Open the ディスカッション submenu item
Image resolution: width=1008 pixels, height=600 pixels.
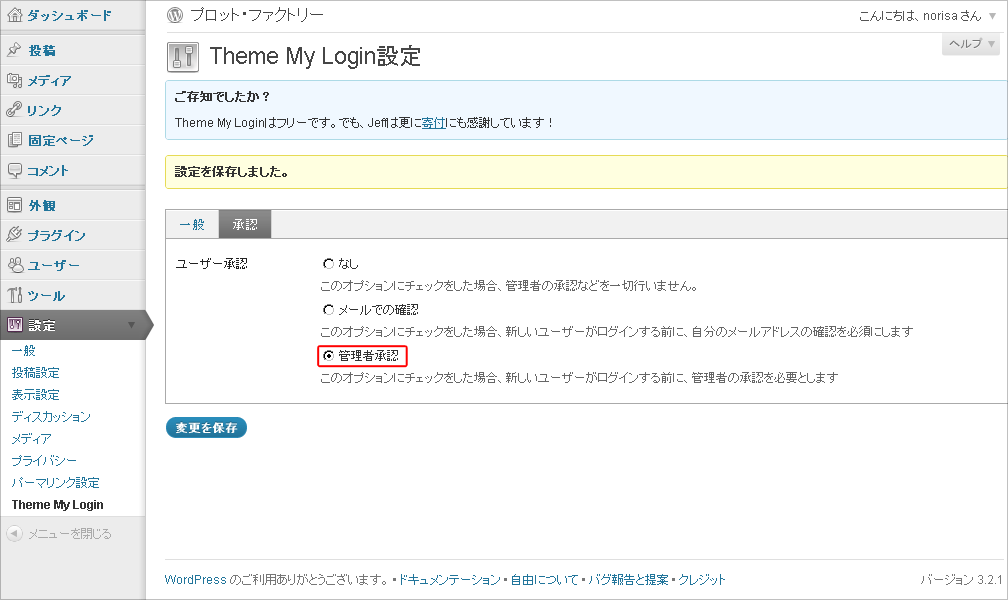[x=51, y=417]
